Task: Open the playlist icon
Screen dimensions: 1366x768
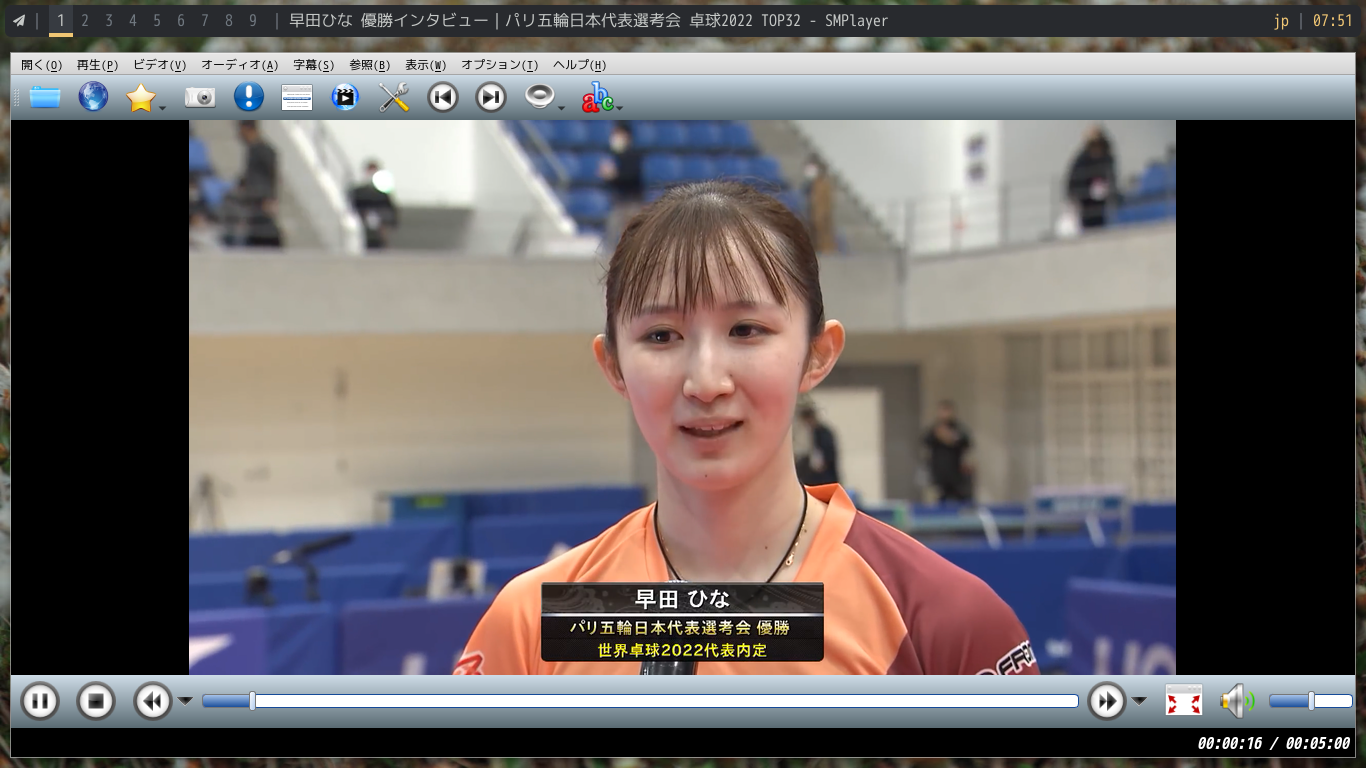Action: point(297,97)
